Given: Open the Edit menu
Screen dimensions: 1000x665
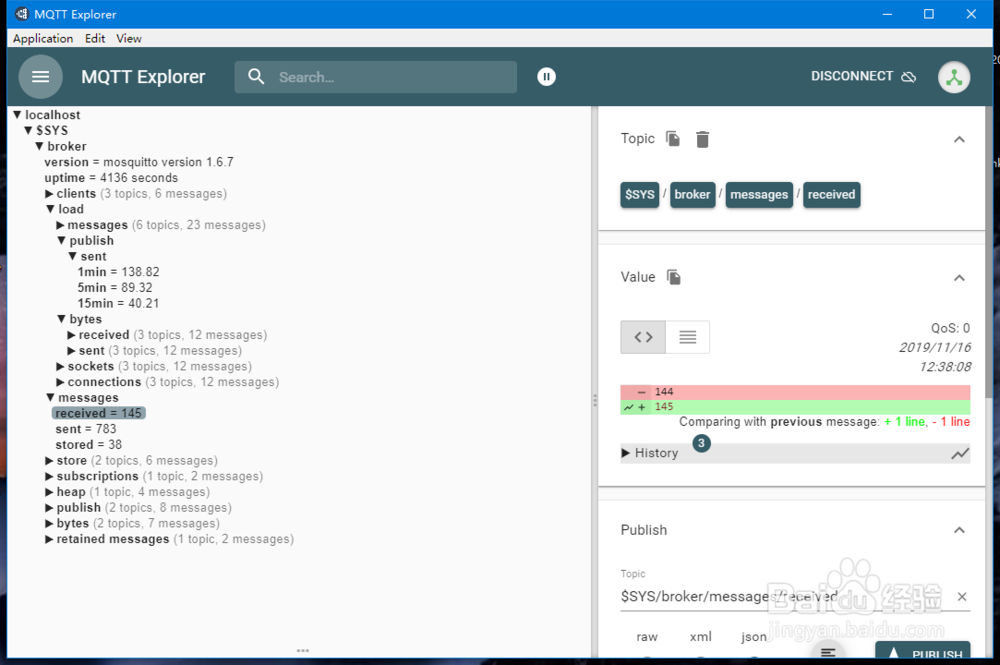Looking at the screenshot, I should (x=94, y=38).
